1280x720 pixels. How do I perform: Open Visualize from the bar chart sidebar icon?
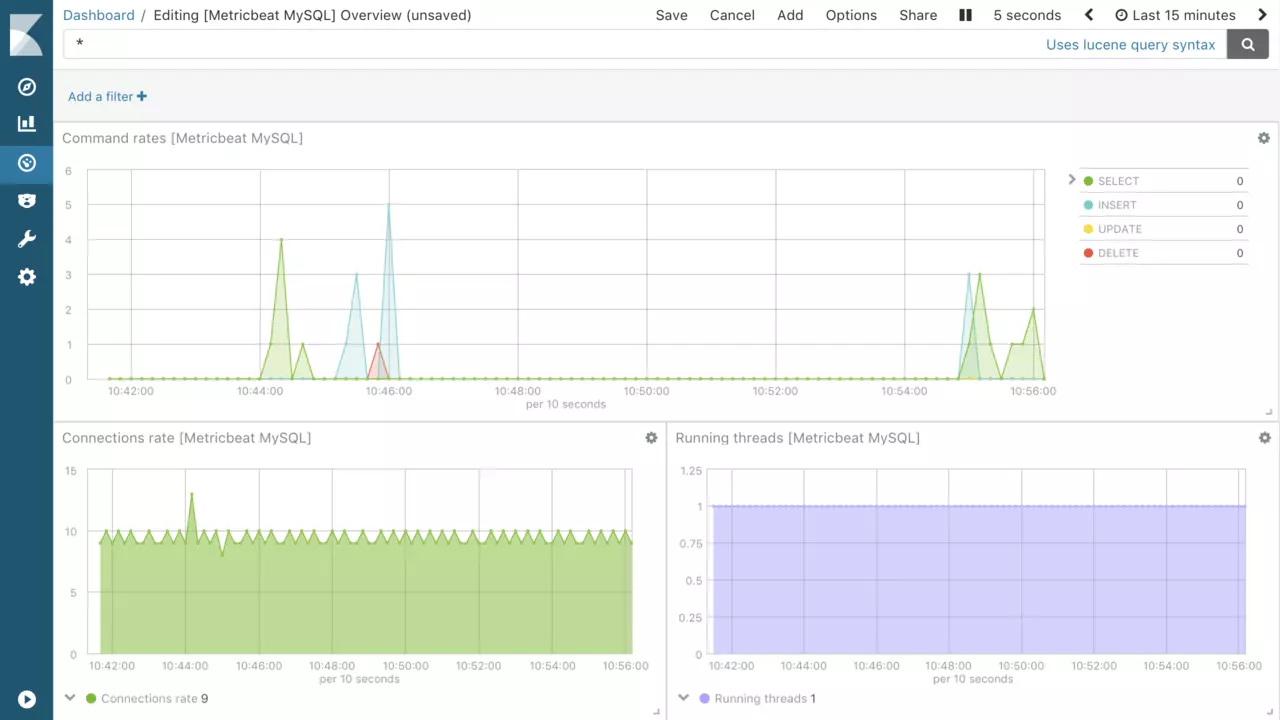pos(27,124)
